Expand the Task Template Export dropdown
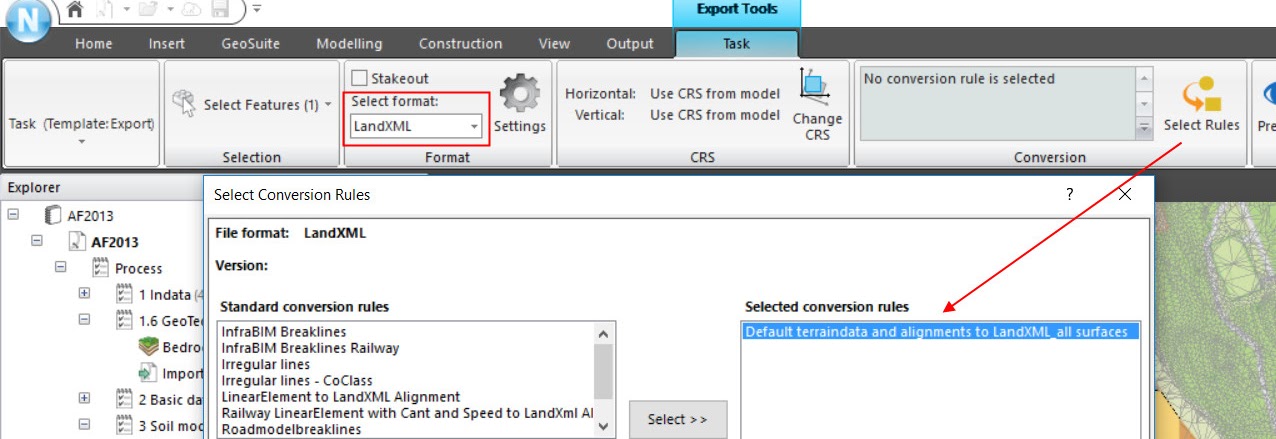 point(82,142)
